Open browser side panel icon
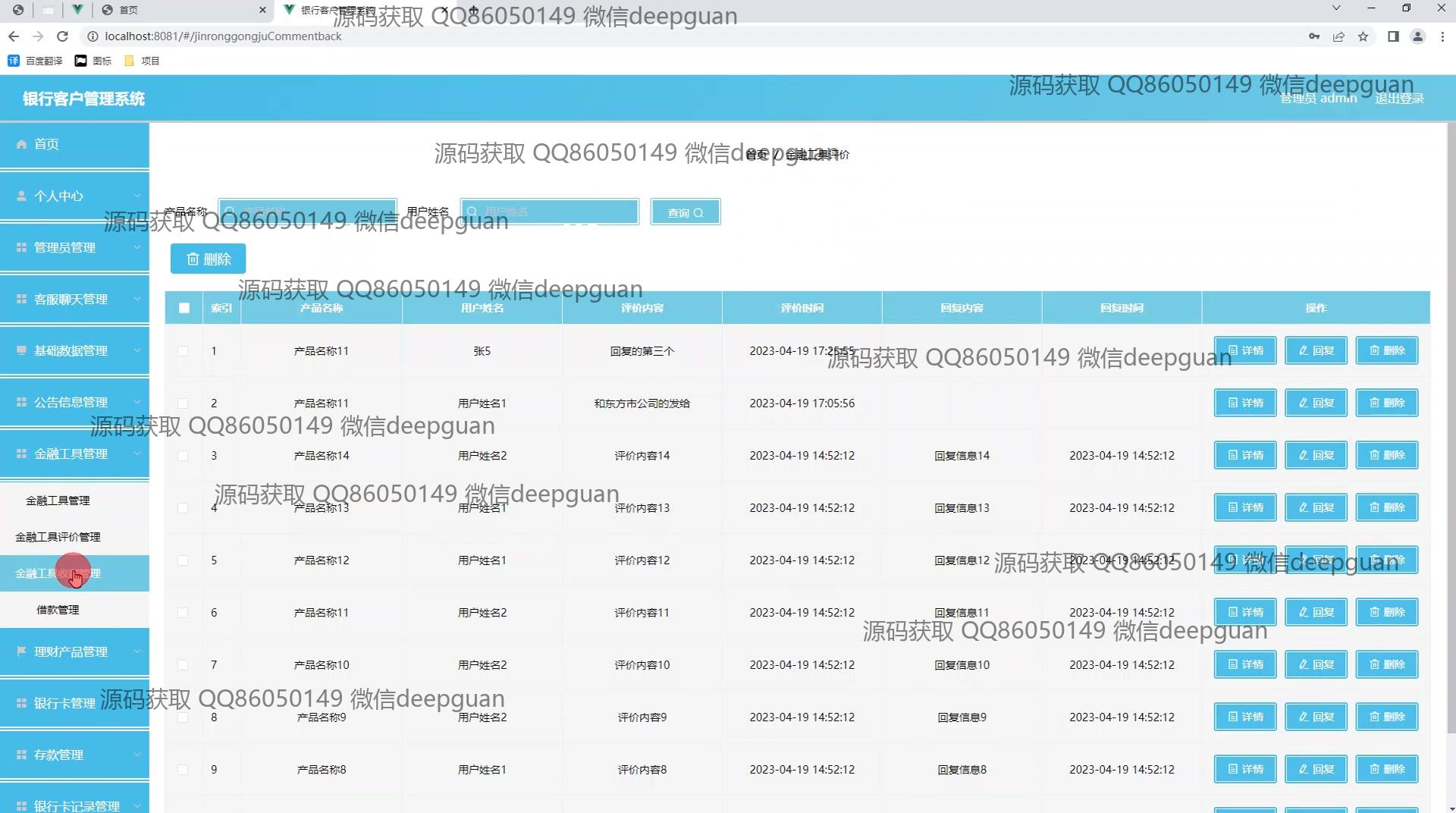Screen dimensions: 1456x813 (1393, 36)
